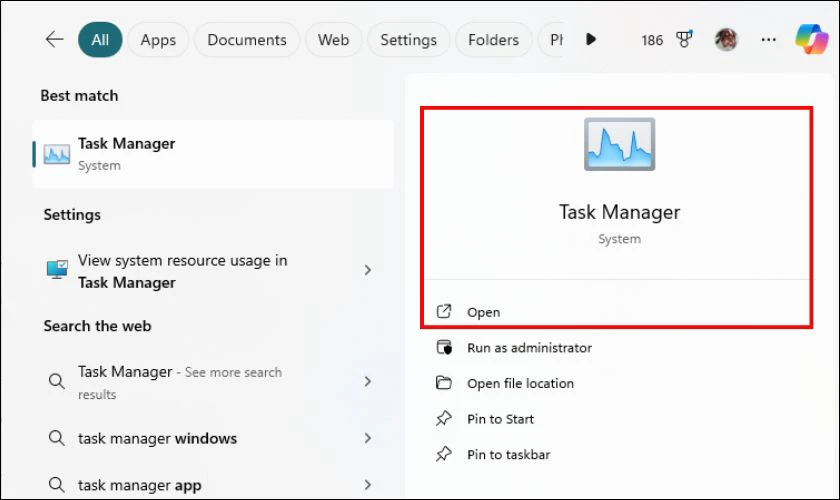Image resolution: width=840 pixels, height=500 pixels.
Task: Switch to the Documents filter tab
Action: click(x=247, y=40)
